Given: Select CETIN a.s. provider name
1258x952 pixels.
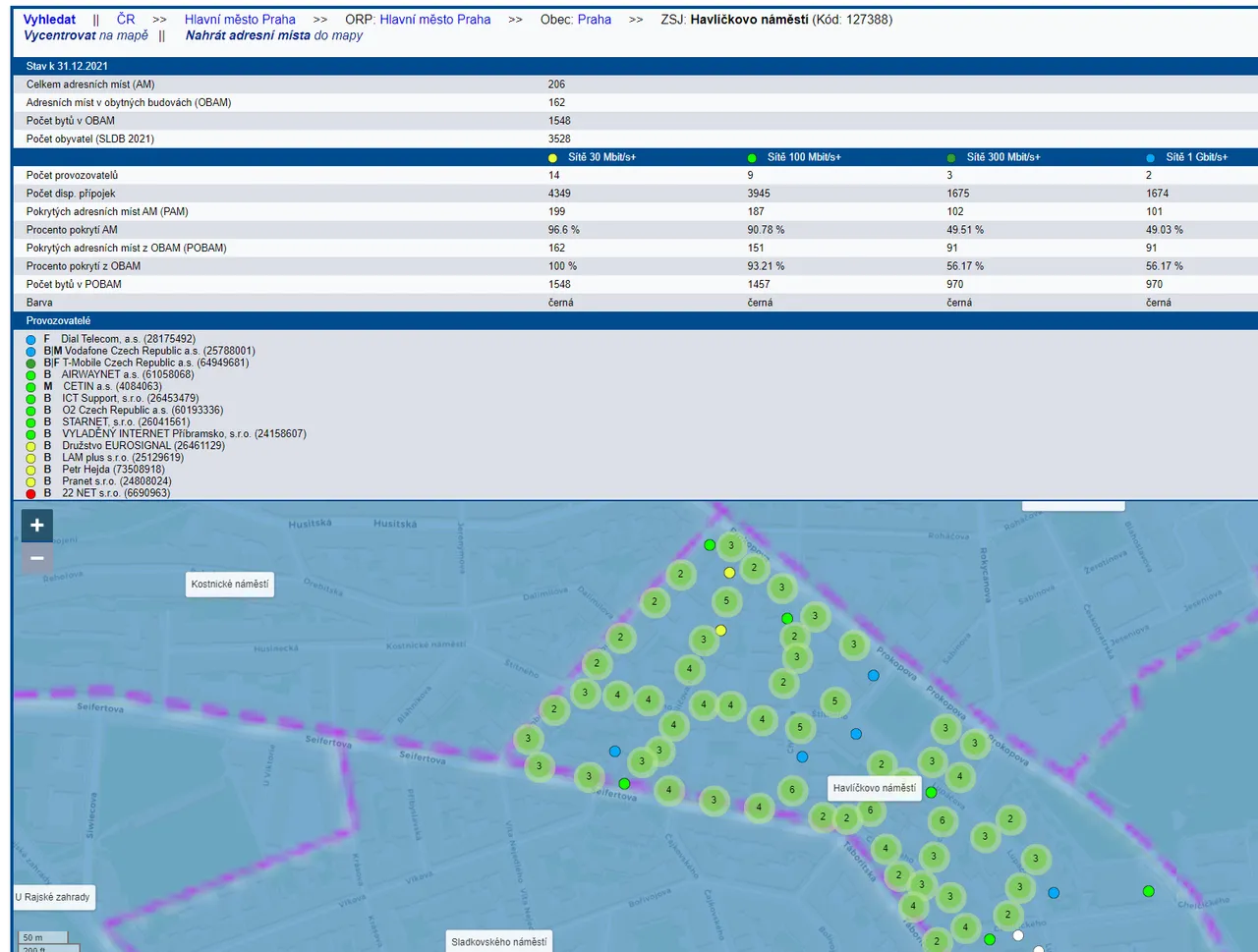Looking at the screenshot, I should point(112,386).
